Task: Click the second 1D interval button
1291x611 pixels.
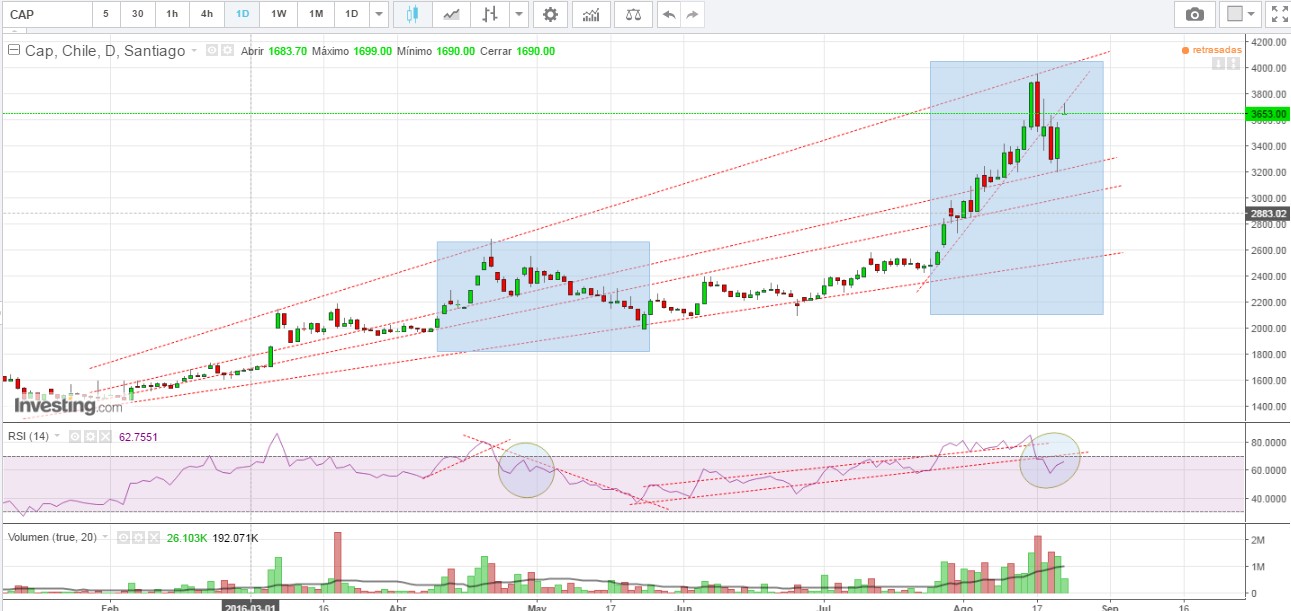Action: click(x=351, y=14)
